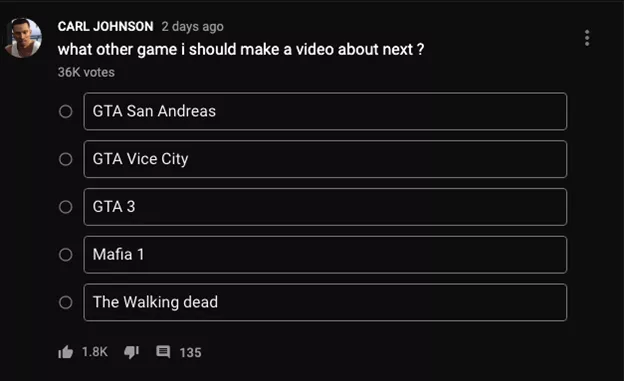Click the thumbs up like icon
This screenshot has width=624, height=381.
(x=65, y=352)
